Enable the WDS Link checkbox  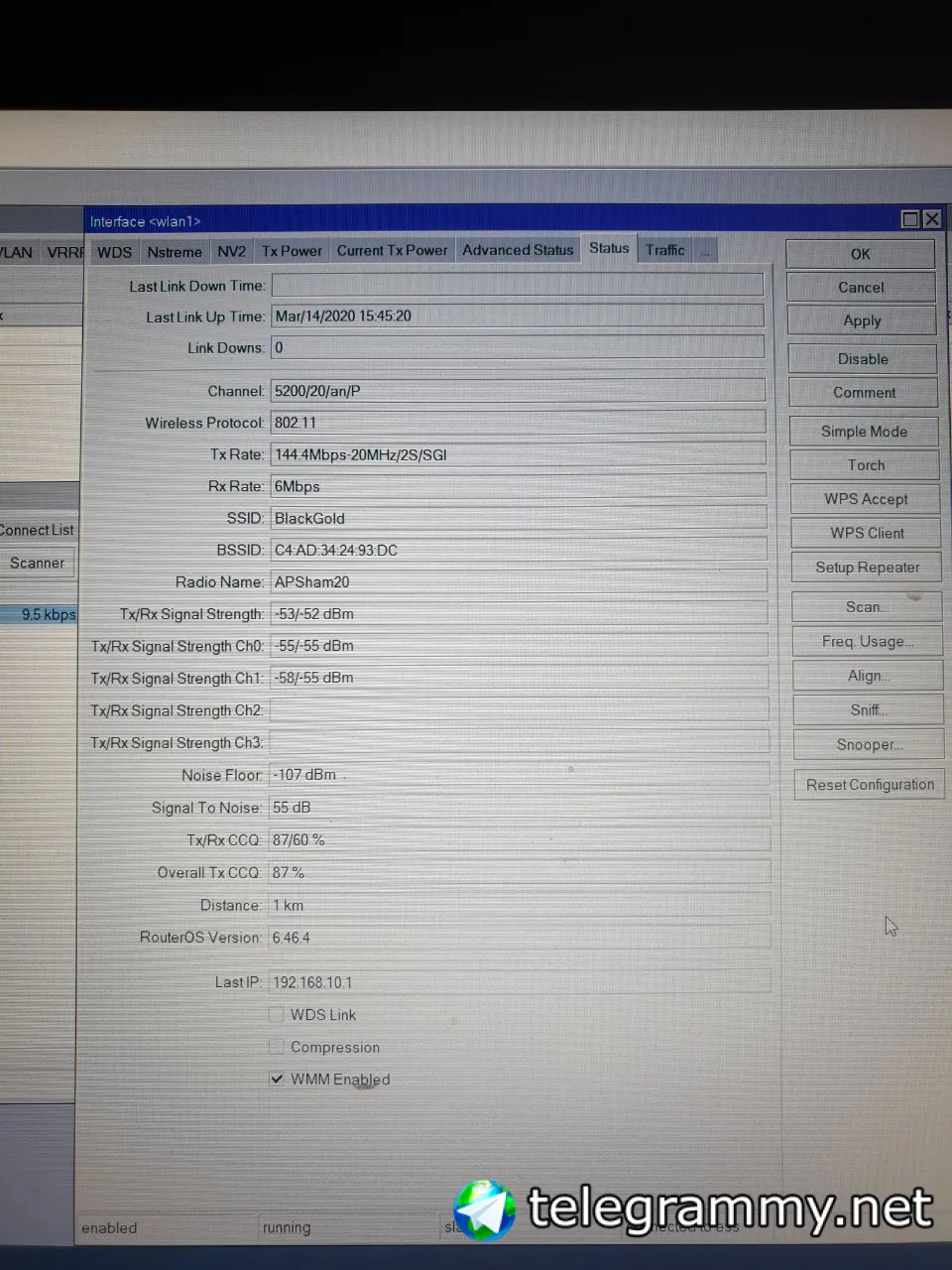[277, 1014]
